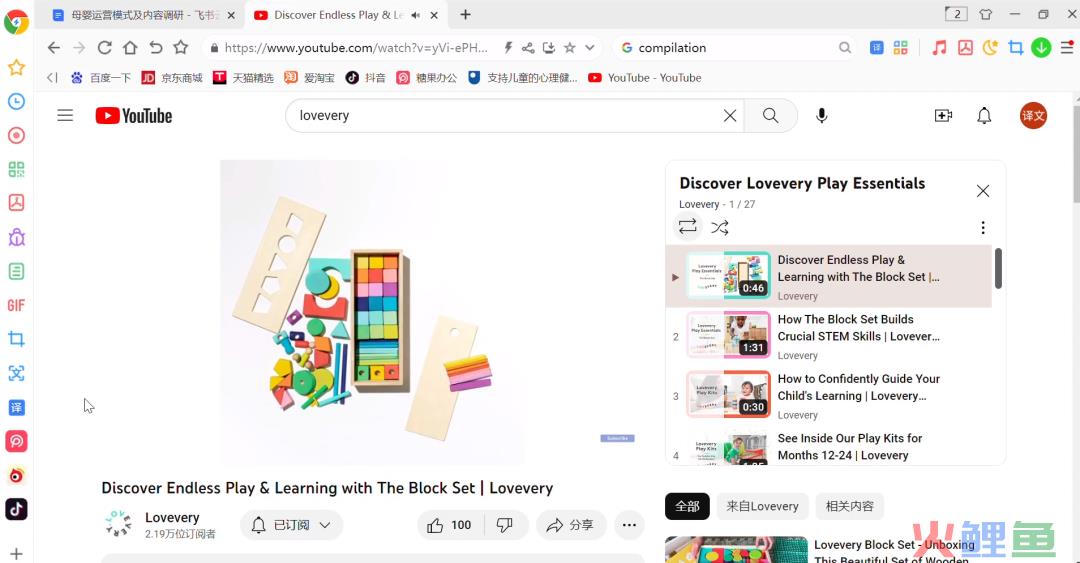This screenshot has height=563, width=1080.
Task: Expand the address bar dropdown chevron
Action: pos(590,48)
